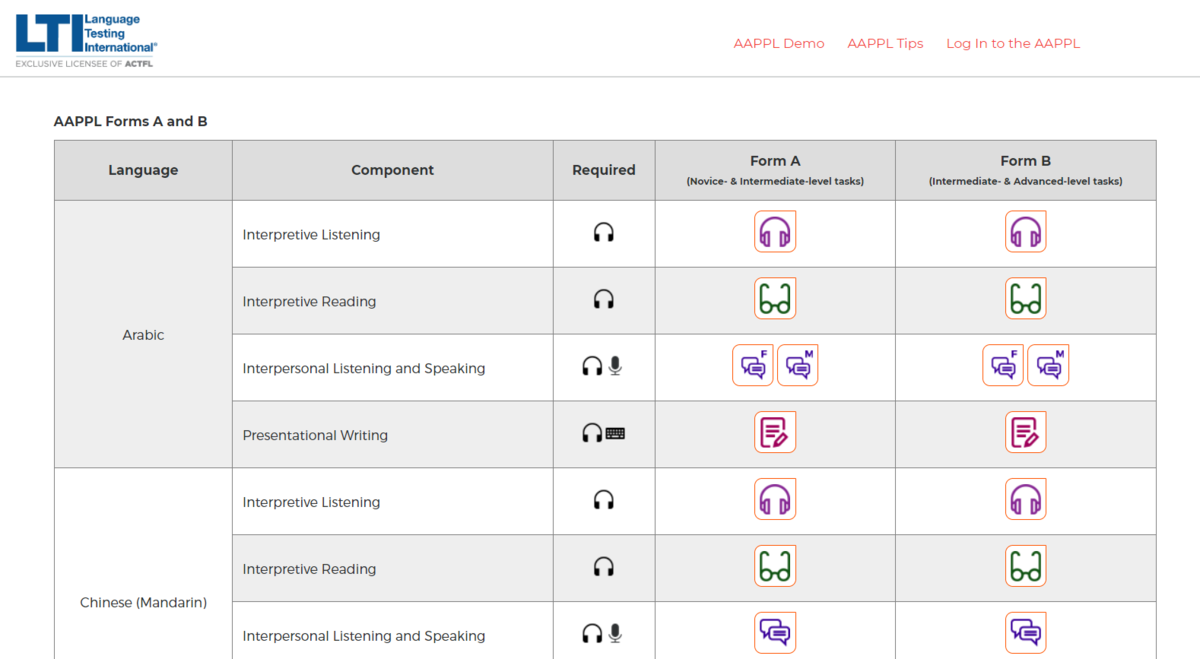Select Arabic Form A male speaking chat icon
This screenshot has height=659, width=1200.
[x=797, y=366]
